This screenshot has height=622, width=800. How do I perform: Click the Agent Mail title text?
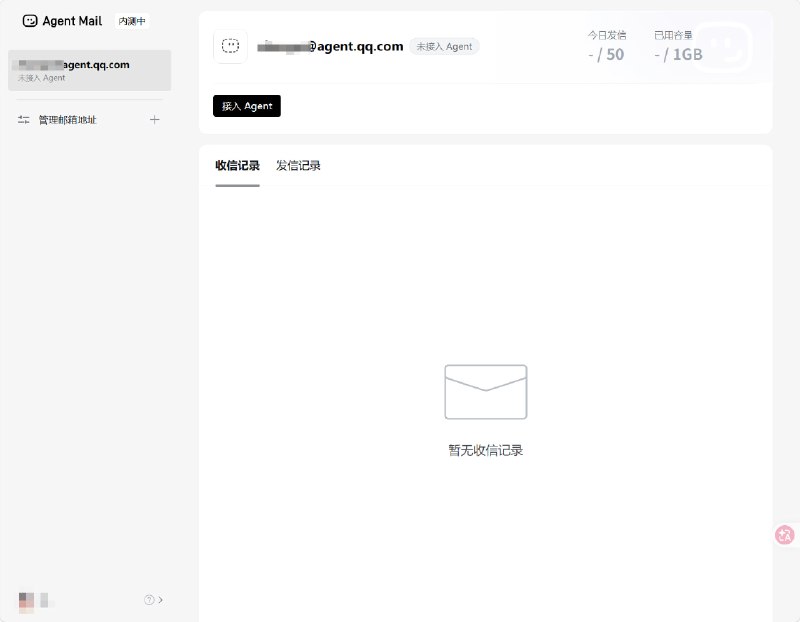point(72,21)
